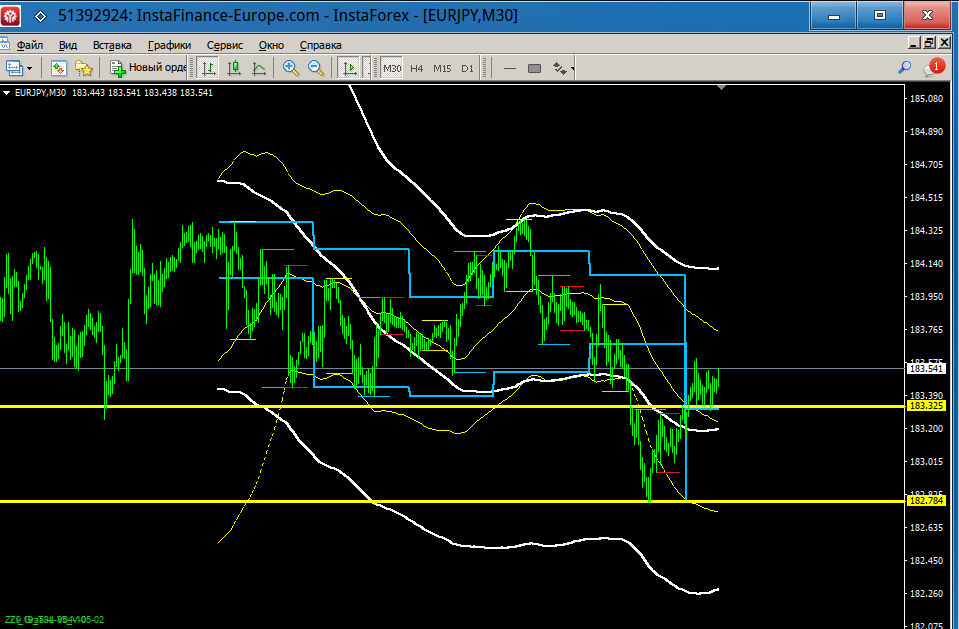Open the Файл menu
This screenshot has width=959, height=629.
point(29,45)
